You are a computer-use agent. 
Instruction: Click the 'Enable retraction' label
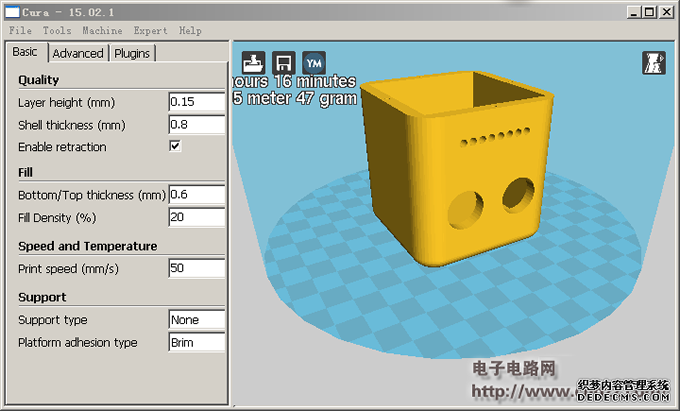point(62,147)
